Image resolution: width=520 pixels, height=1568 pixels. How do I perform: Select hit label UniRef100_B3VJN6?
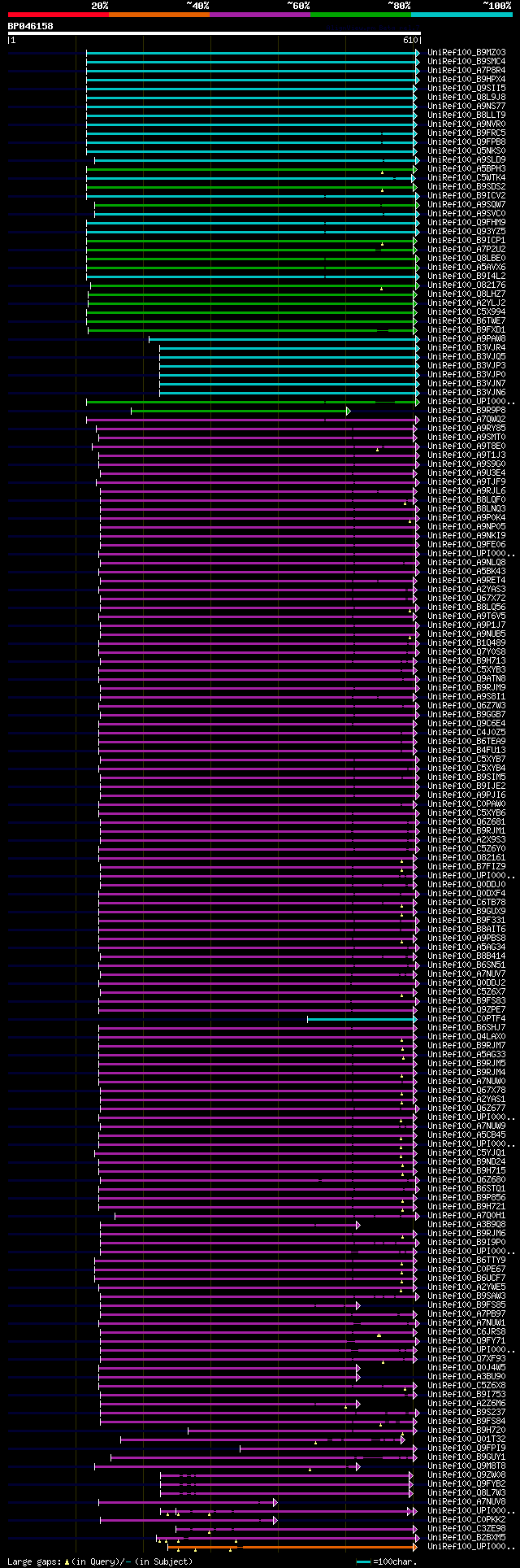pyautogui.click(x=468, y=392)
